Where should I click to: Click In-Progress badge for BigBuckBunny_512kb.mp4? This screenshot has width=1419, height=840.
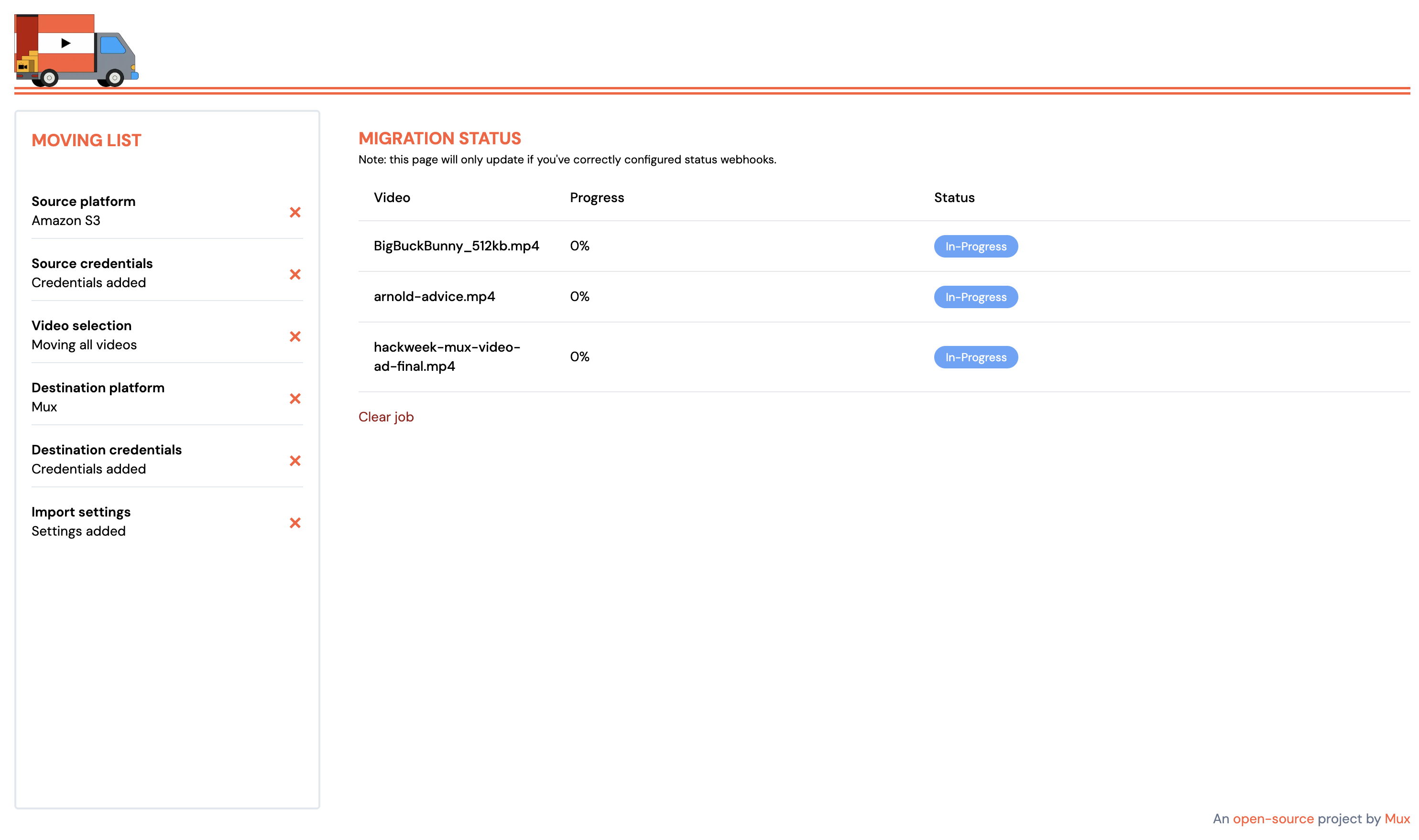point(976,246)
